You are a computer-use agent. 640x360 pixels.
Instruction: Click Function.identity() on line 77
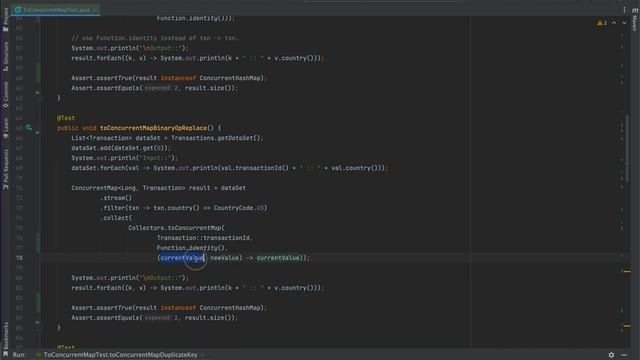[x=191, y=248]
